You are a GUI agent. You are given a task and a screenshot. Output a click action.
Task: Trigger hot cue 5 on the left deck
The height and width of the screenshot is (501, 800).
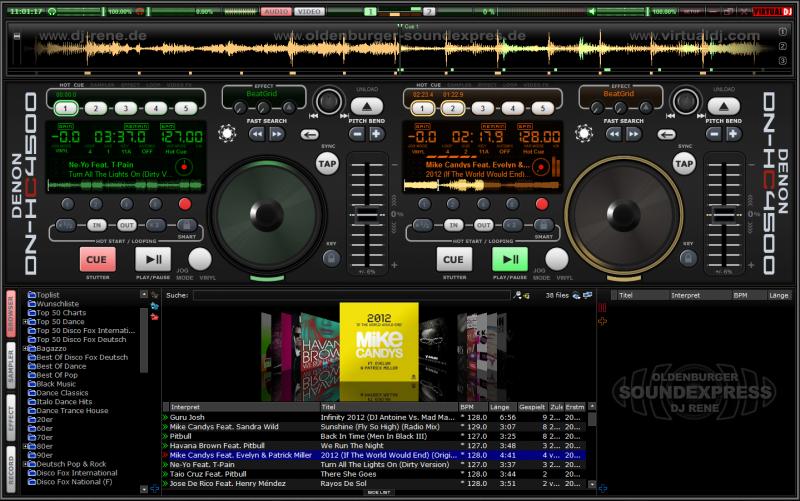186,108
